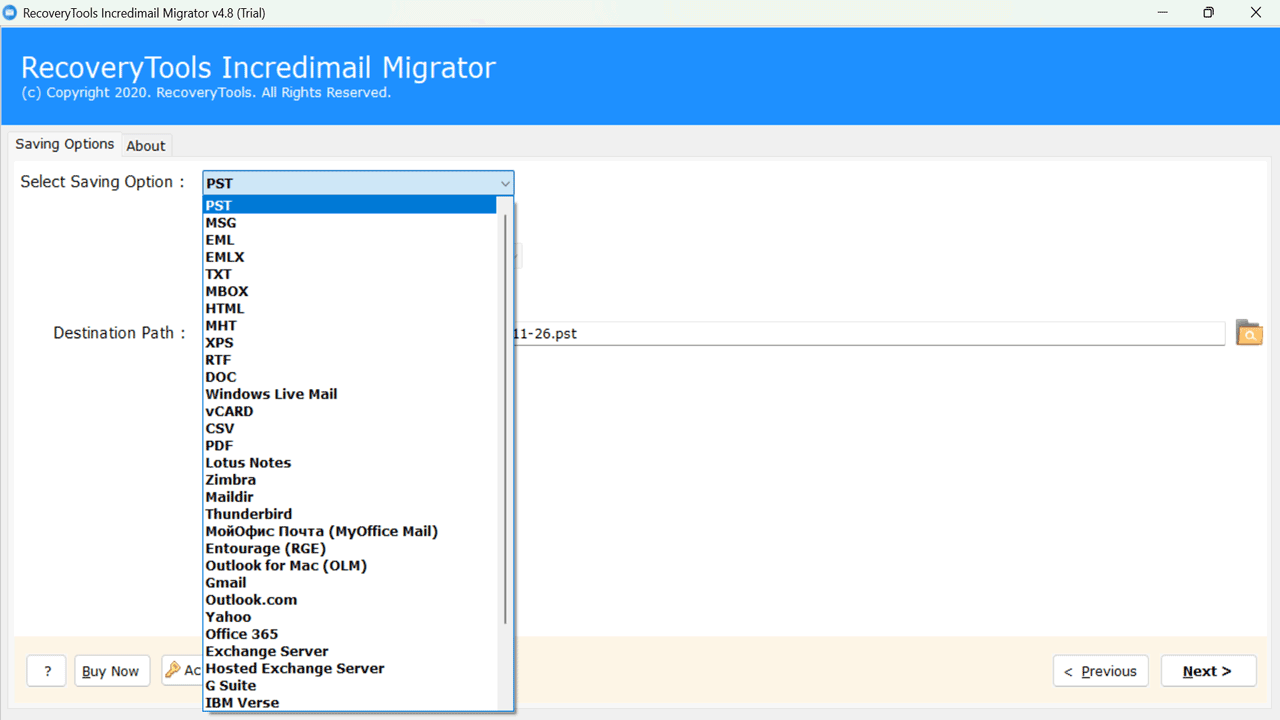Select Exchange Server option

click(x=350, y=651)
